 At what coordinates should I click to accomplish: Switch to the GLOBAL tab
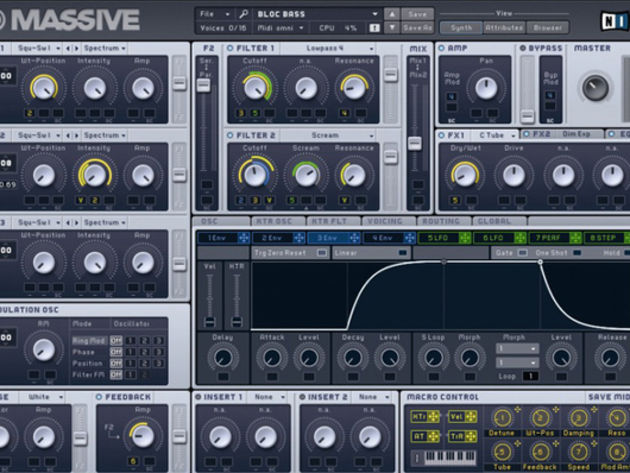tap(499, 221)
